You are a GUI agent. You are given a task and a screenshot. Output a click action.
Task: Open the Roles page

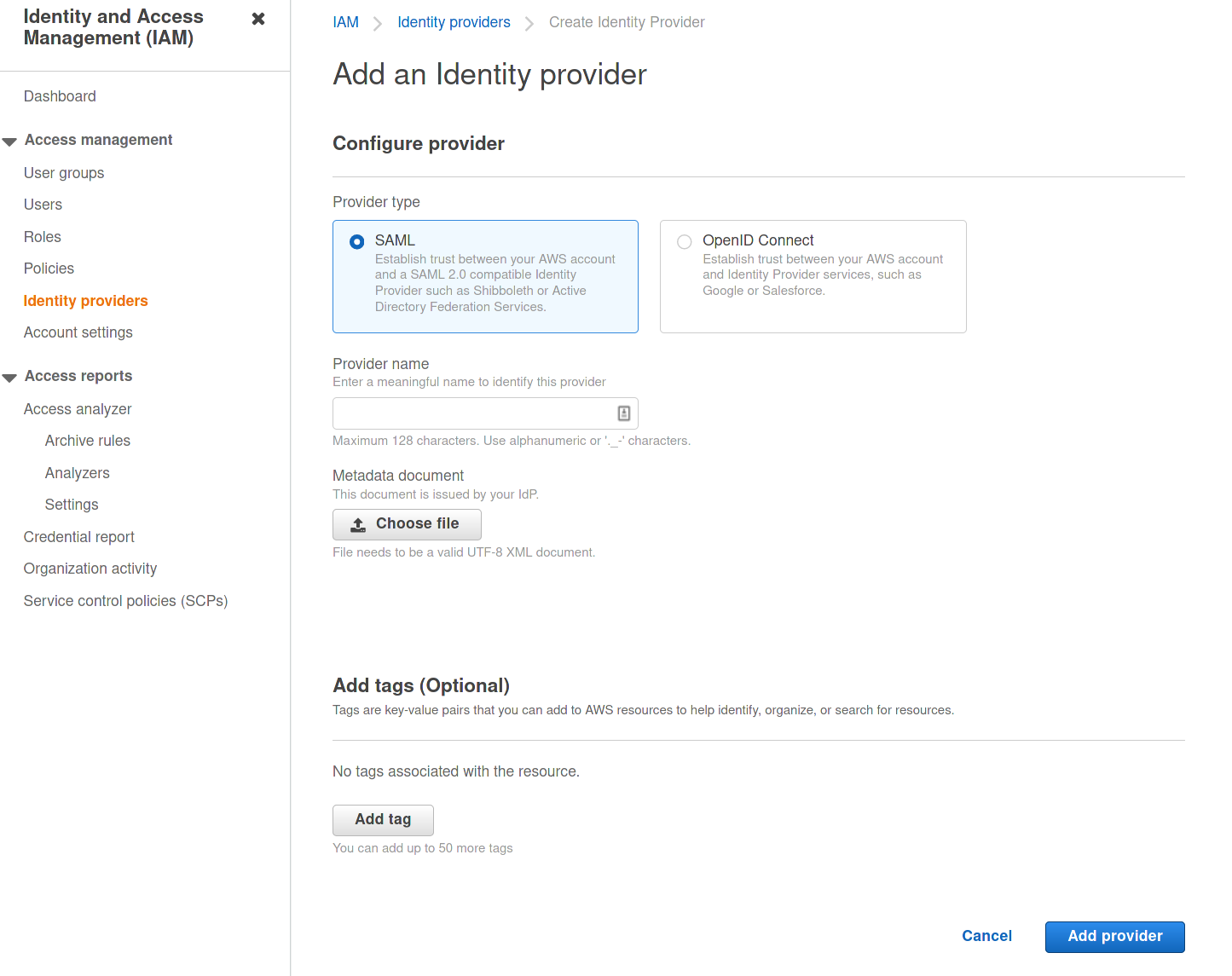(43, 237)
